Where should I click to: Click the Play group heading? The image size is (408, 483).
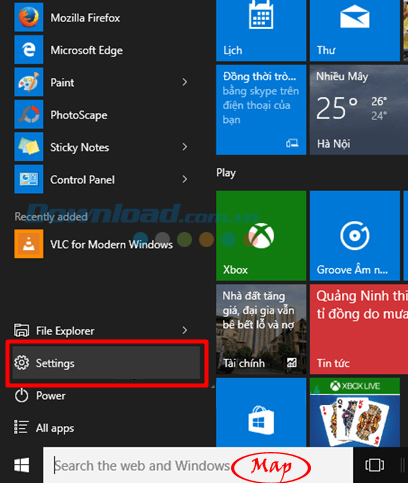pyautogui.click(x=226, y=173)
